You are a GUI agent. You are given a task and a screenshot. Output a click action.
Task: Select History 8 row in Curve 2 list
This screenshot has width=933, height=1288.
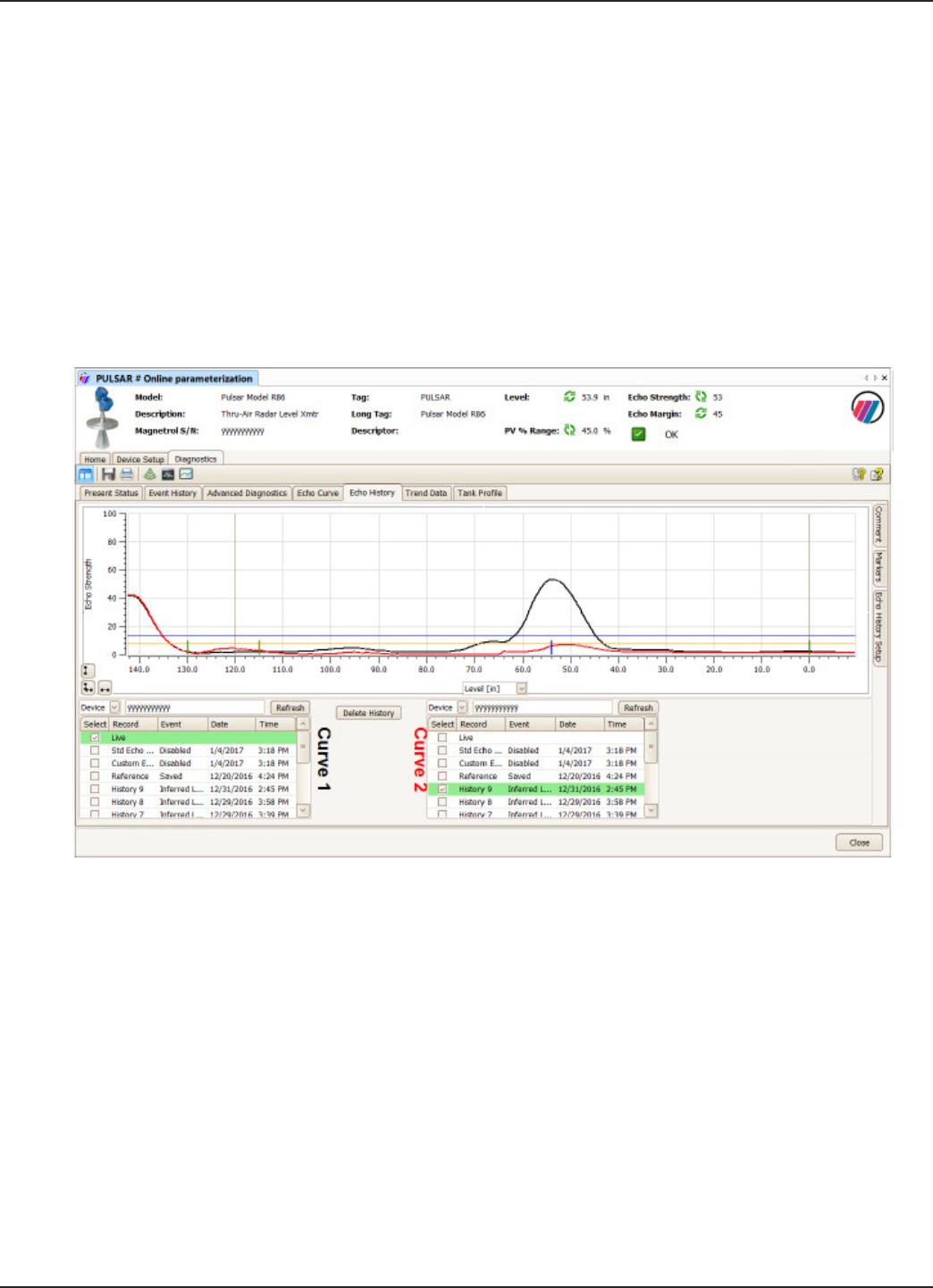536,802
